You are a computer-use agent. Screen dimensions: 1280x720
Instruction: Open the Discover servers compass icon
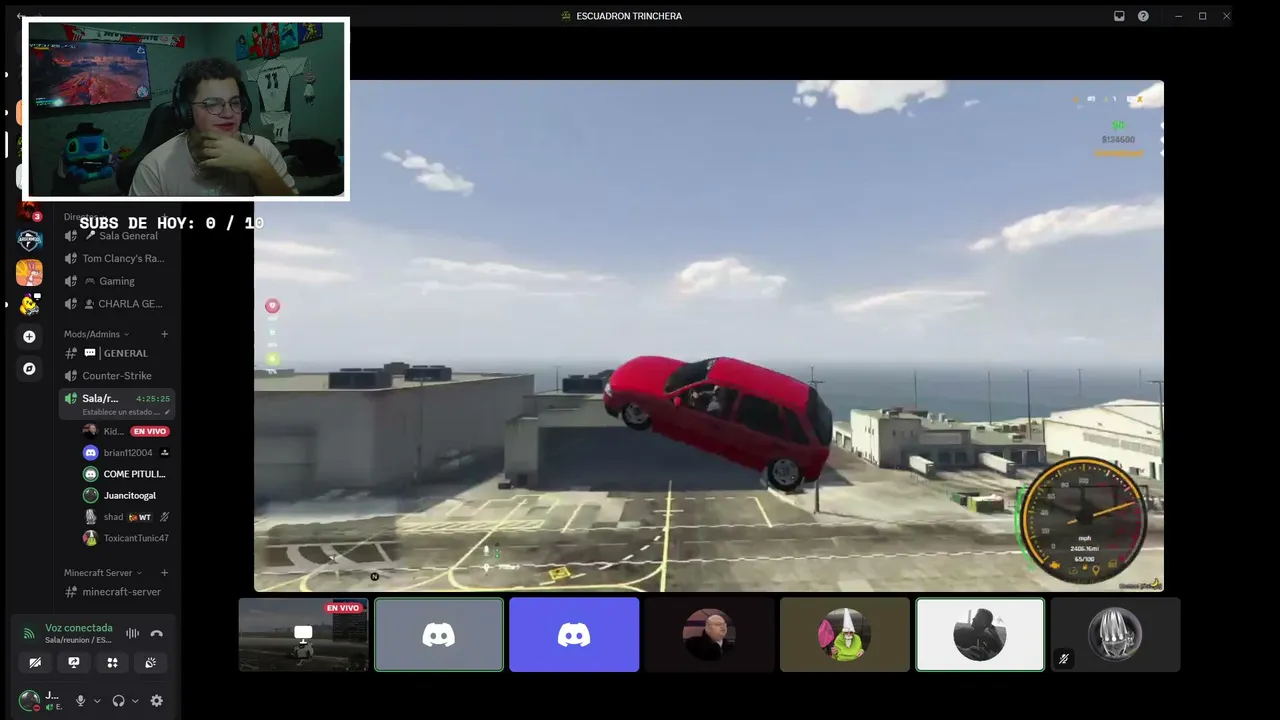point(29,369)
